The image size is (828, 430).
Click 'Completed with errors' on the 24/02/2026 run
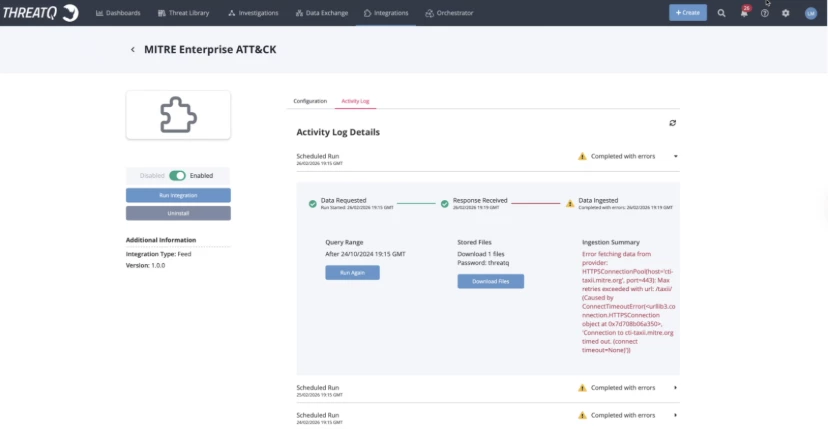pos(623,415)
